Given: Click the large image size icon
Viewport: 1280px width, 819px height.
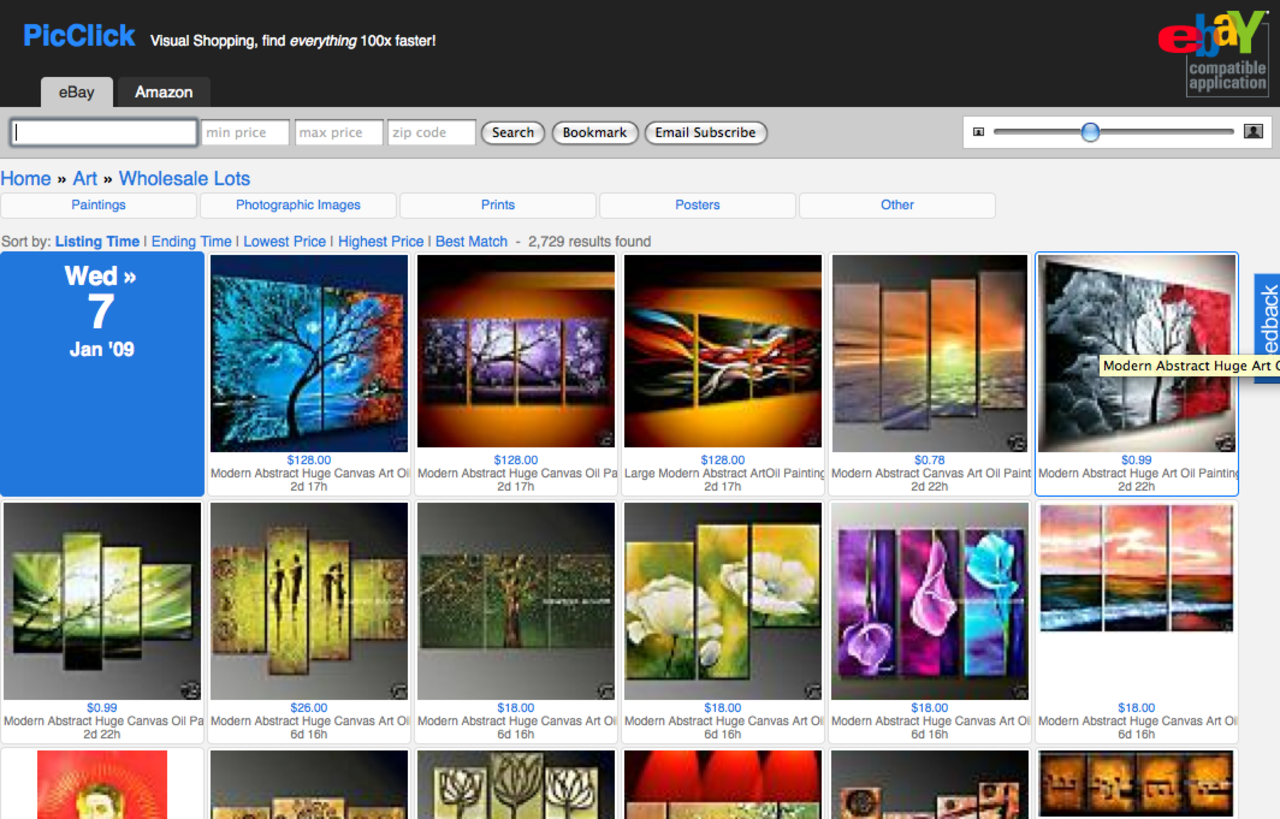Looking at the screenshot, I should tap(1252, 132).
